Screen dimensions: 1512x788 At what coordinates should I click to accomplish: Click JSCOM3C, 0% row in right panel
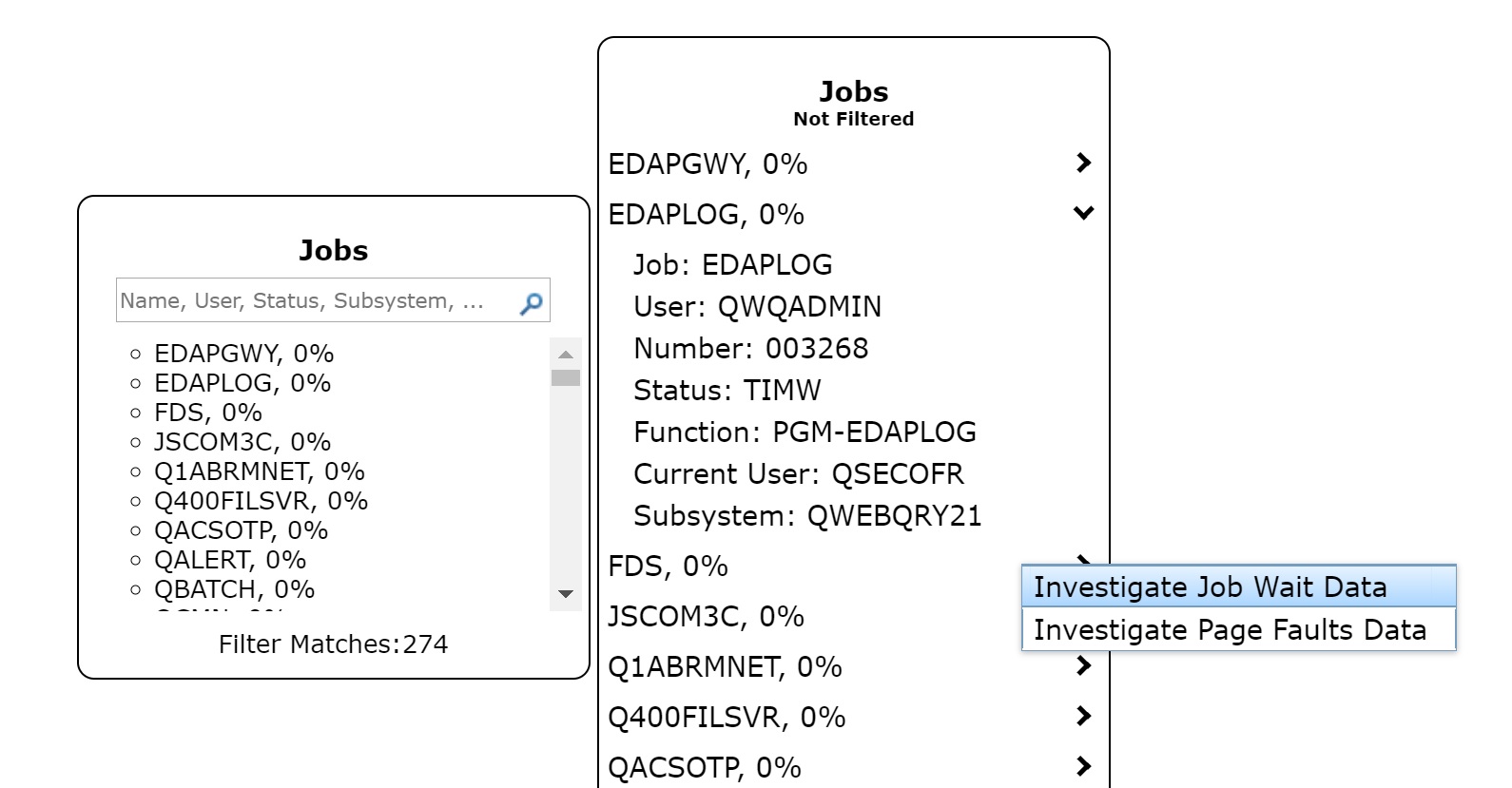pos(706,617)
